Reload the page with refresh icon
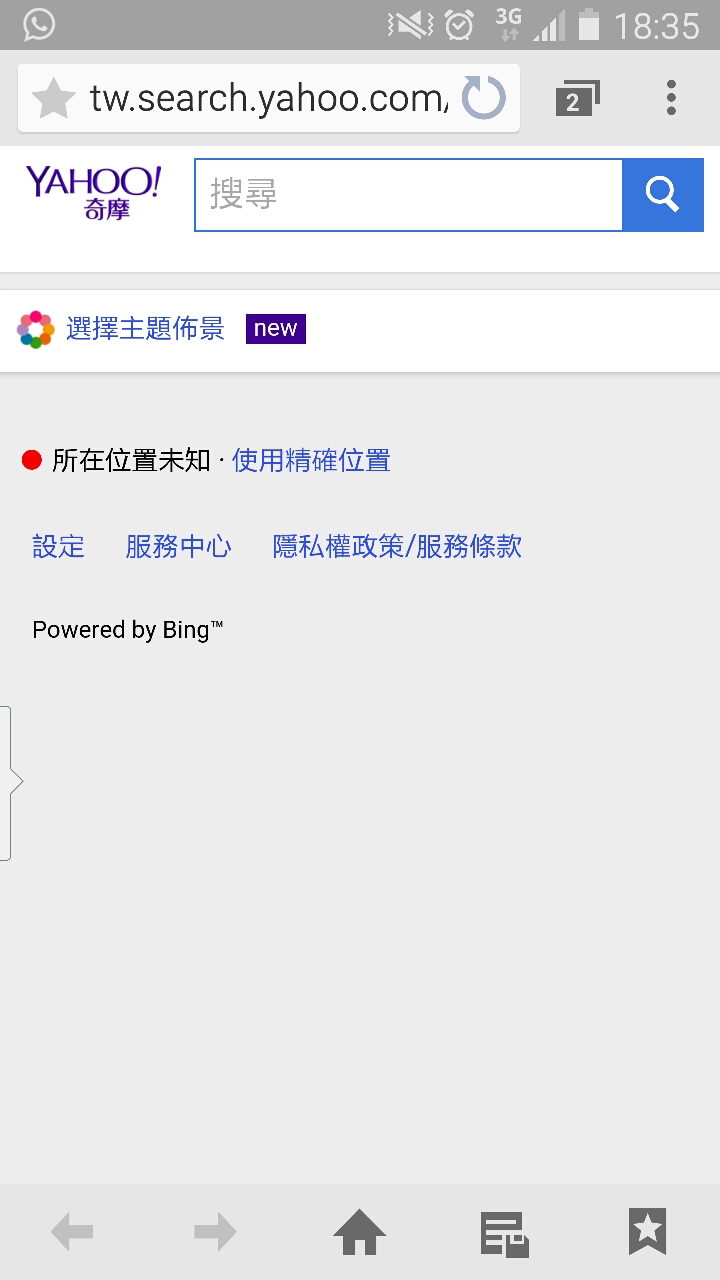The width and height of the screenshot is (720, 1280). (484, 99)
